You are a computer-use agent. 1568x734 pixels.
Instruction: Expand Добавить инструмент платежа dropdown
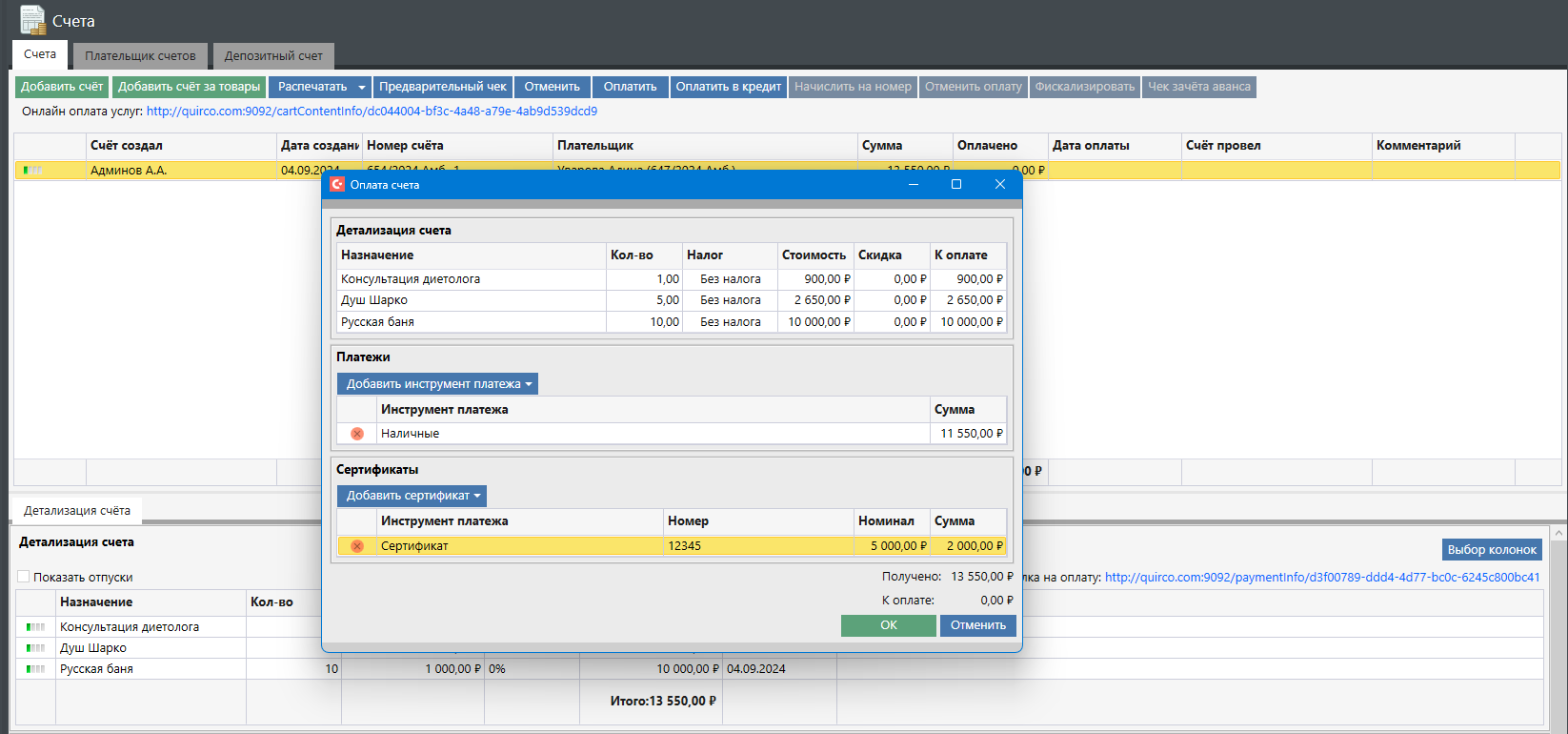click(x=437, y=384)
